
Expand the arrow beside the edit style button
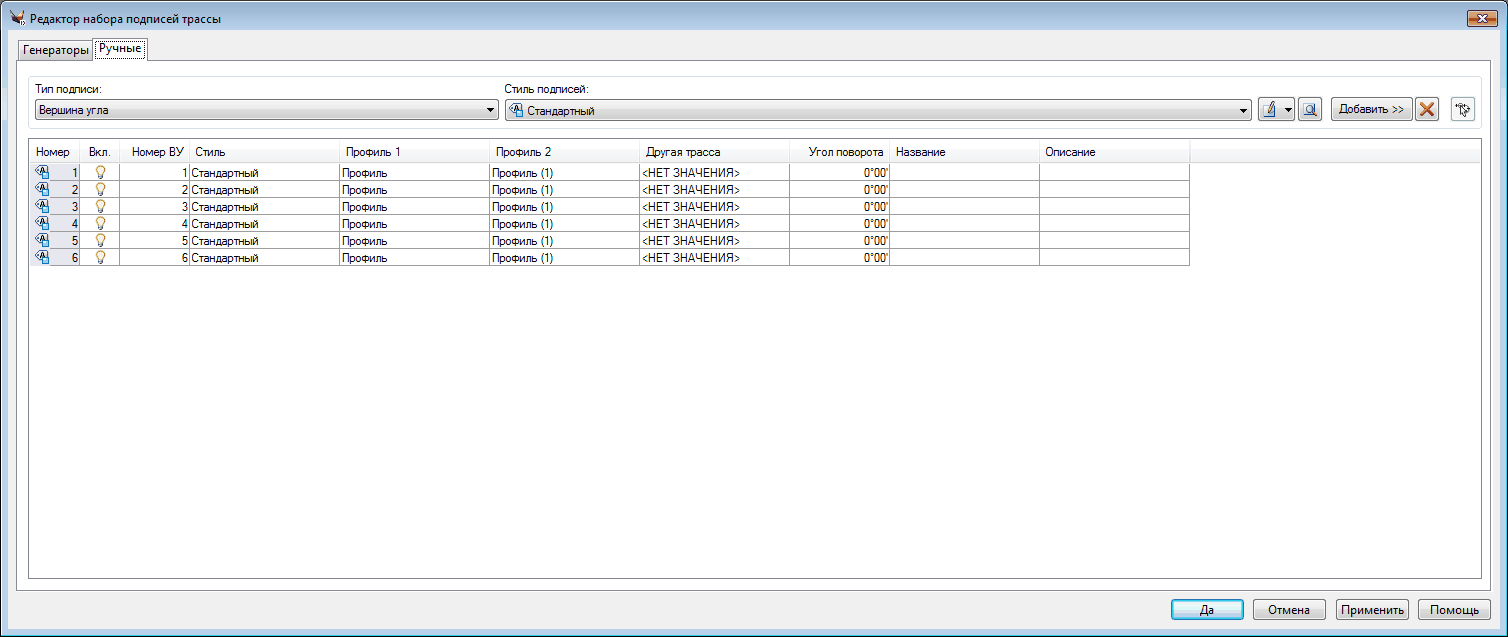[x=1289, y=110]
